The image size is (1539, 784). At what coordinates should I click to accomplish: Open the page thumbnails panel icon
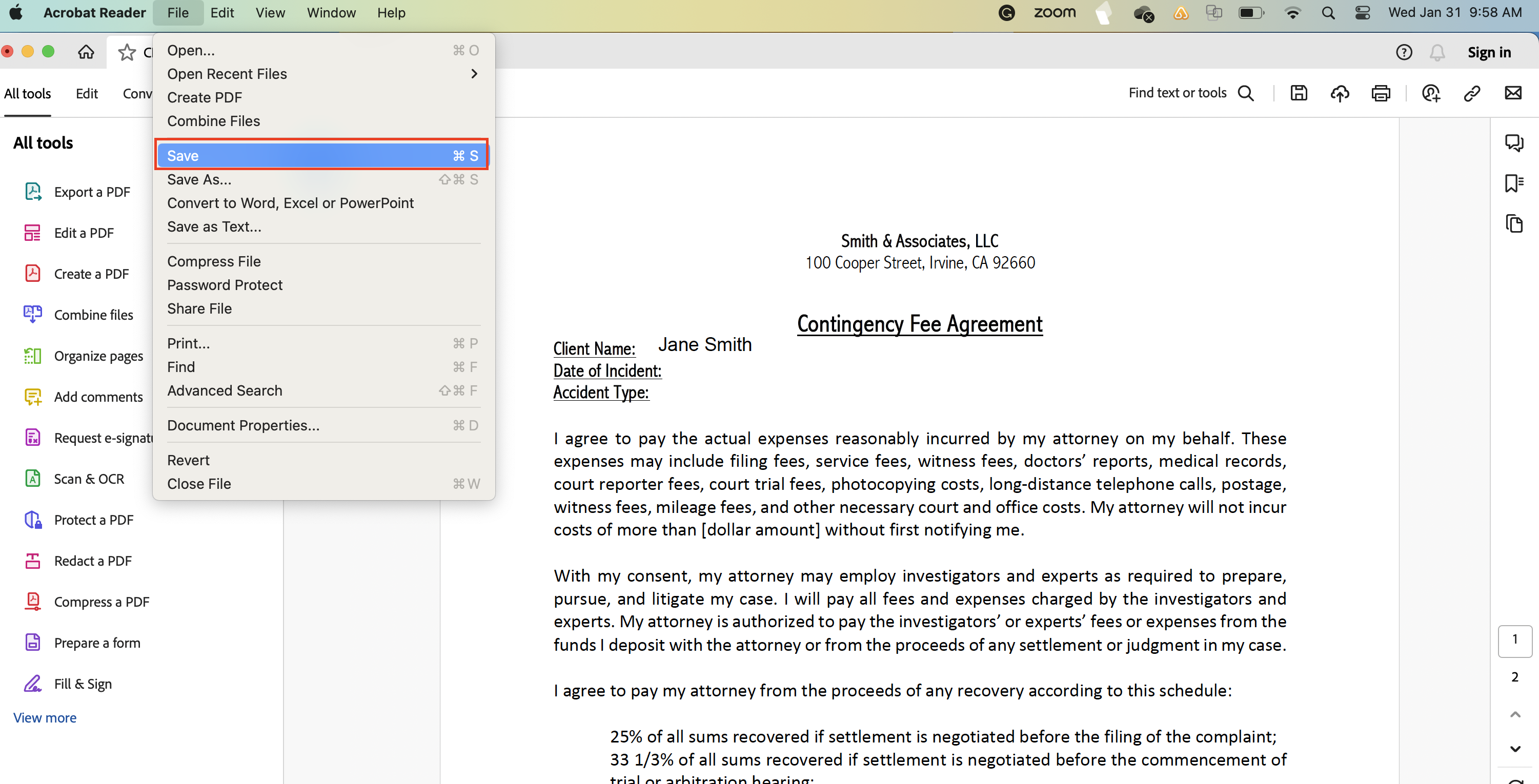(1514, 224)
